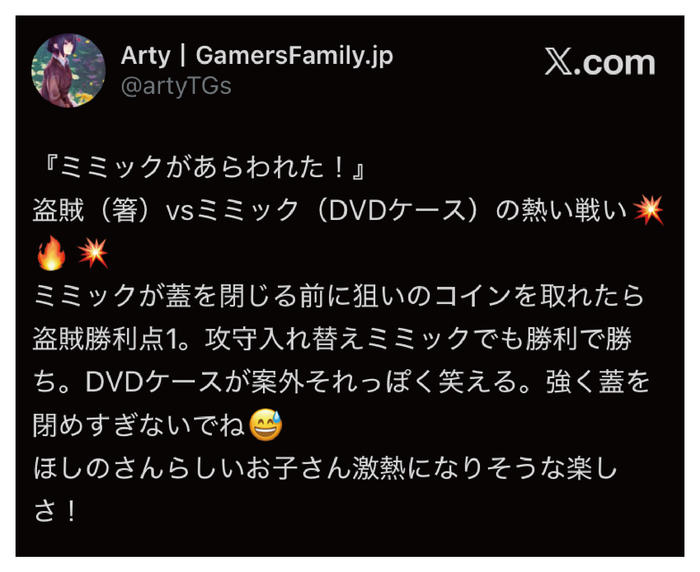This screenshot has width=700, height=572.
Task: Click the collision emoji after 熱い戦い
Action: pyautogui.click(x=648, y=209)
